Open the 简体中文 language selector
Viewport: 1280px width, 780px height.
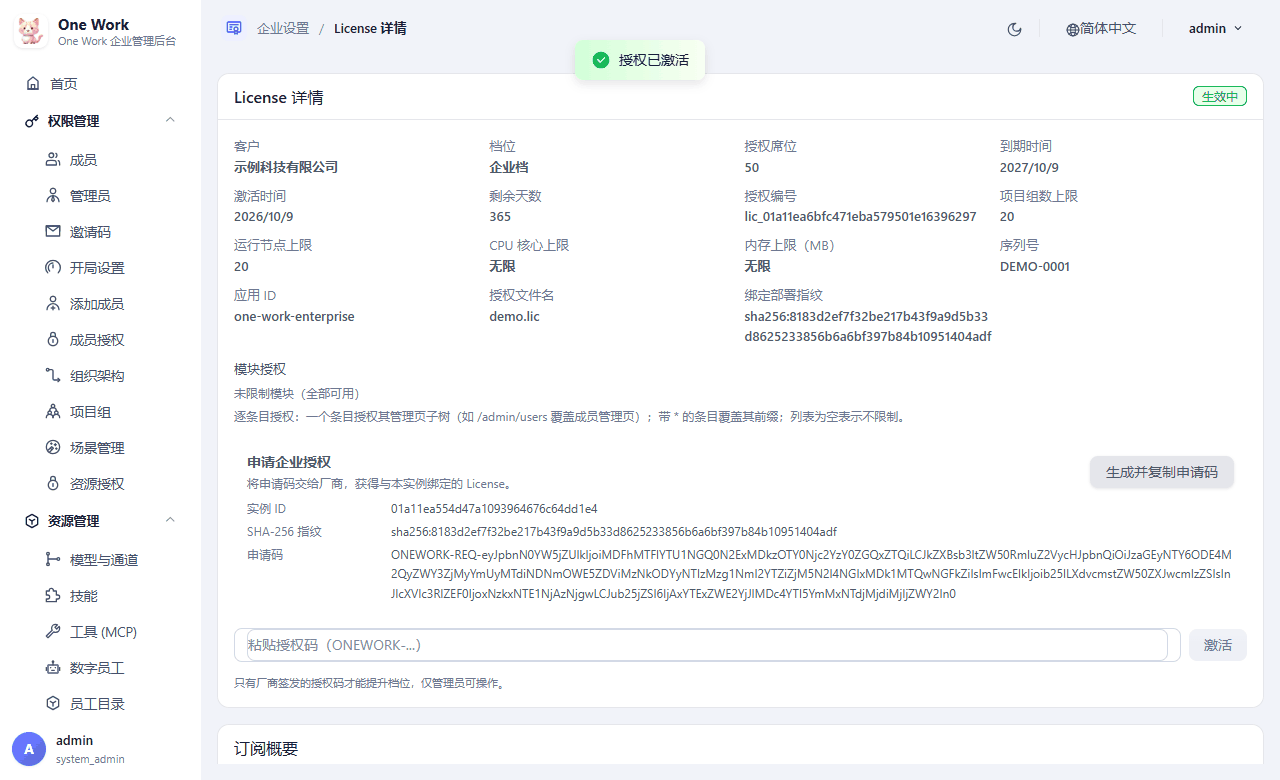click(x=1101, y=29)
